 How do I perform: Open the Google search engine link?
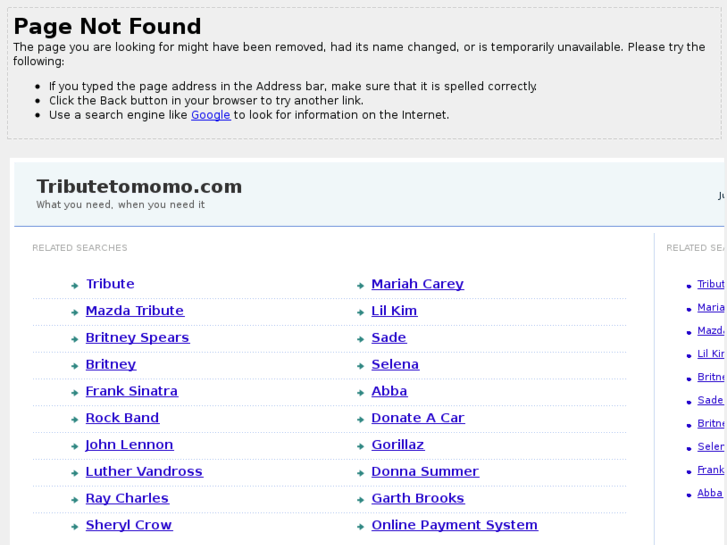pyautogui.click(x=210, y=115)
